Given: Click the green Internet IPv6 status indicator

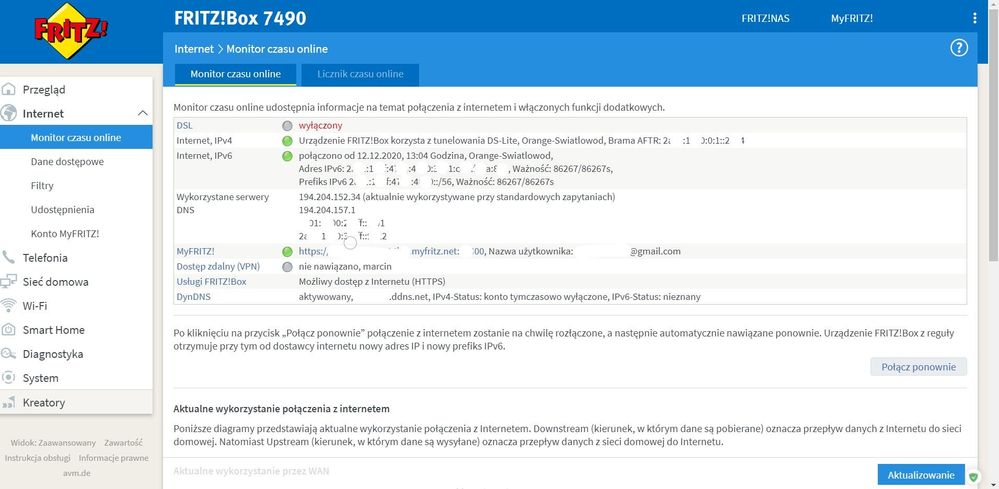Looking at the screenshot, I should tap(287, 156).
